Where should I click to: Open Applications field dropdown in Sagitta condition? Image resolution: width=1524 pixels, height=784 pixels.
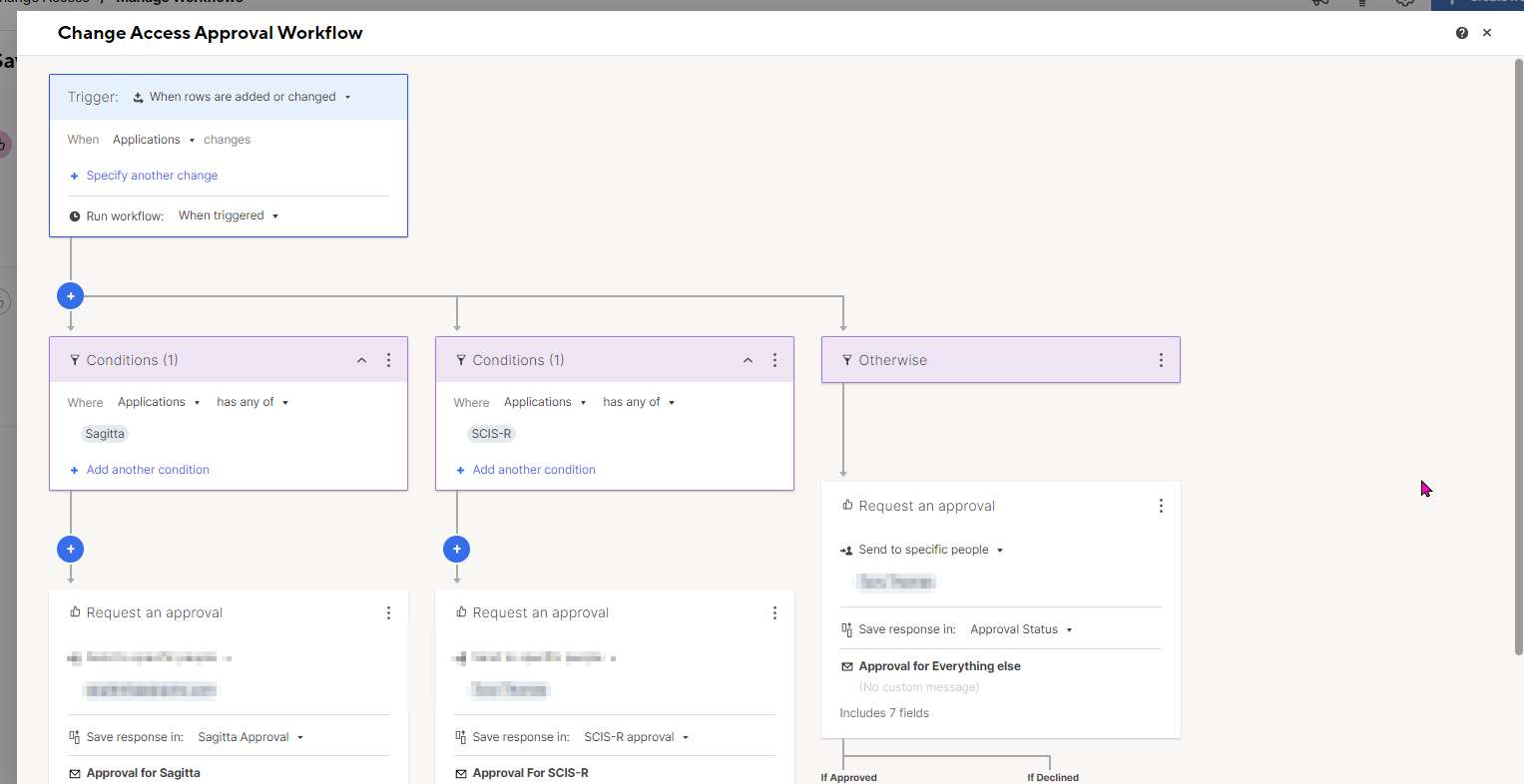click(x=159, y=402)
